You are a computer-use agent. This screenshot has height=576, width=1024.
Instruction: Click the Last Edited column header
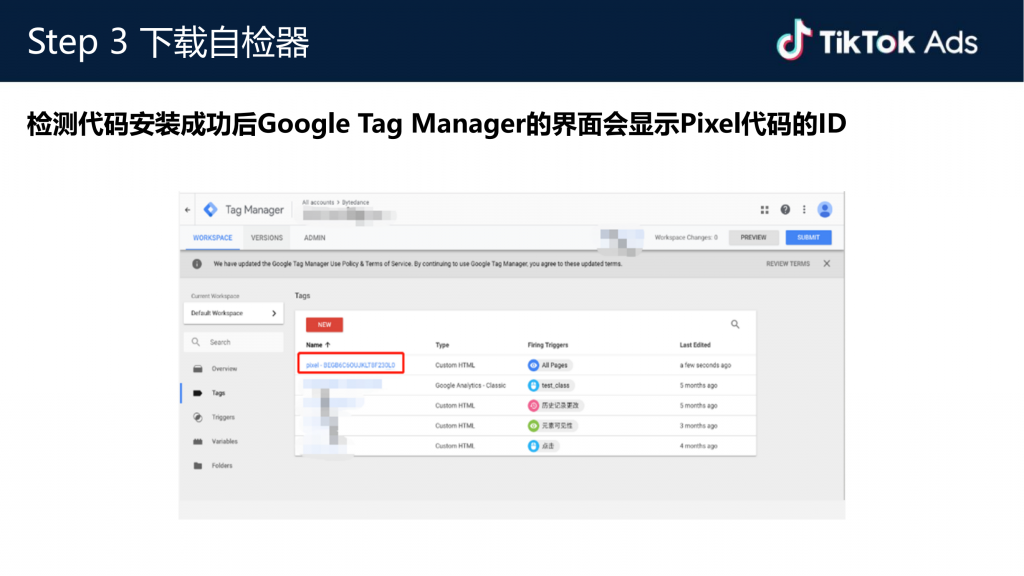[695, 345]
